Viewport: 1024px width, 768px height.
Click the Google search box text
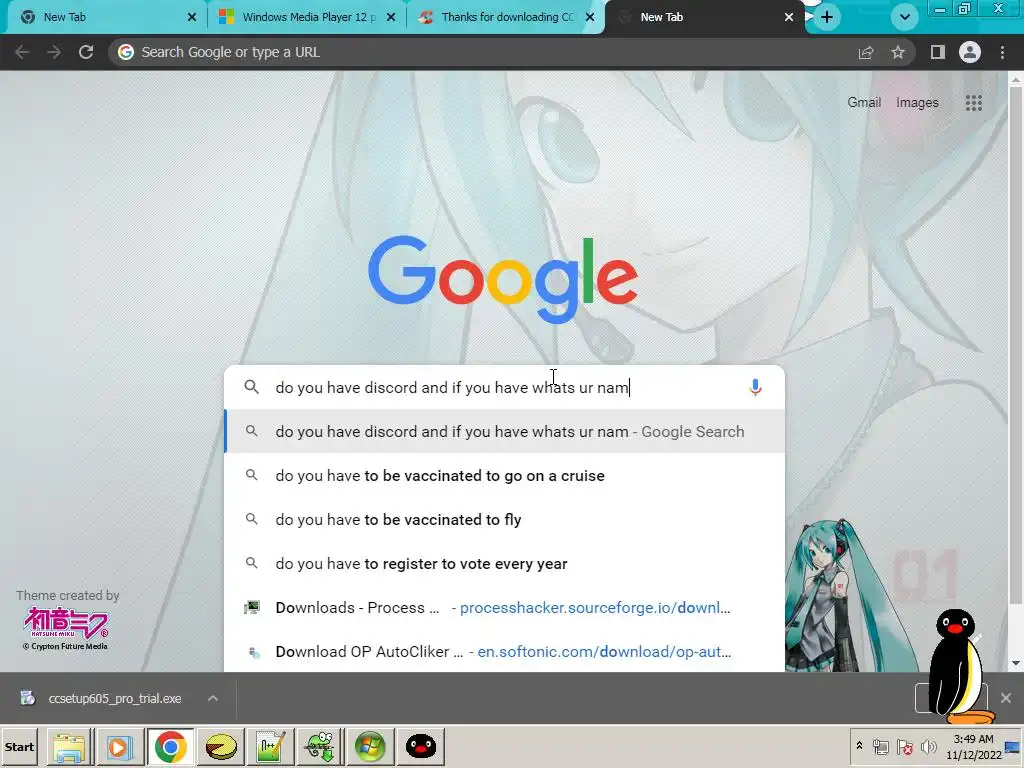coord(452,387)
